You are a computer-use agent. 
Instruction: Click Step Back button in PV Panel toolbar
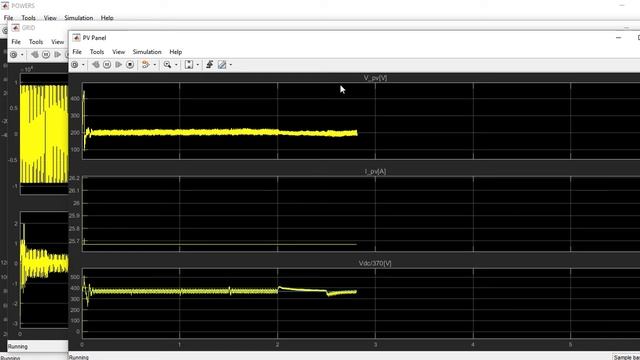point(96,64)
